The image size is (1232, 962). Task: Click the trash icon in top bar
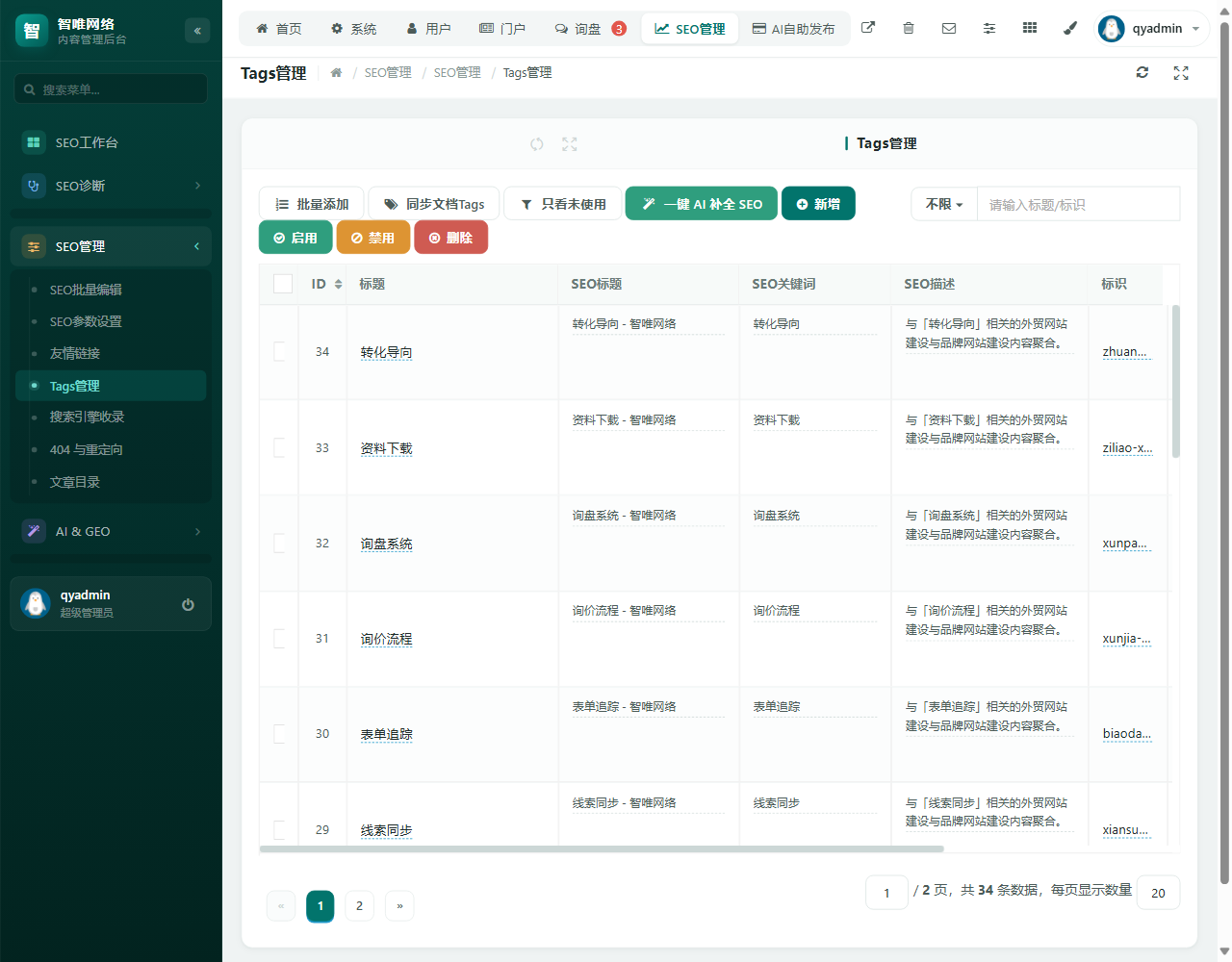(x=909, y=28)
